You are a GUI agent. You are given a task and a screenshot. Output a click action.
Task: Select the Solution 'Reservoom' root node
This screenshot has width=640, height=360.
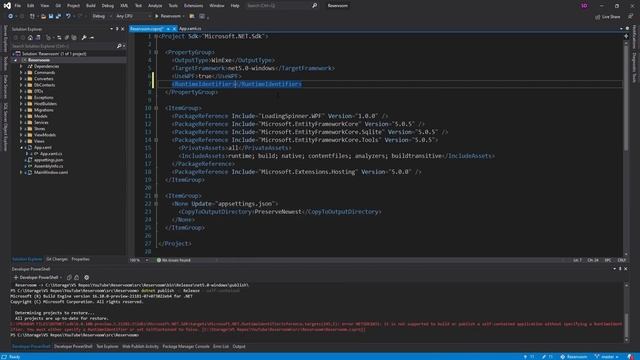pos(54,53)
